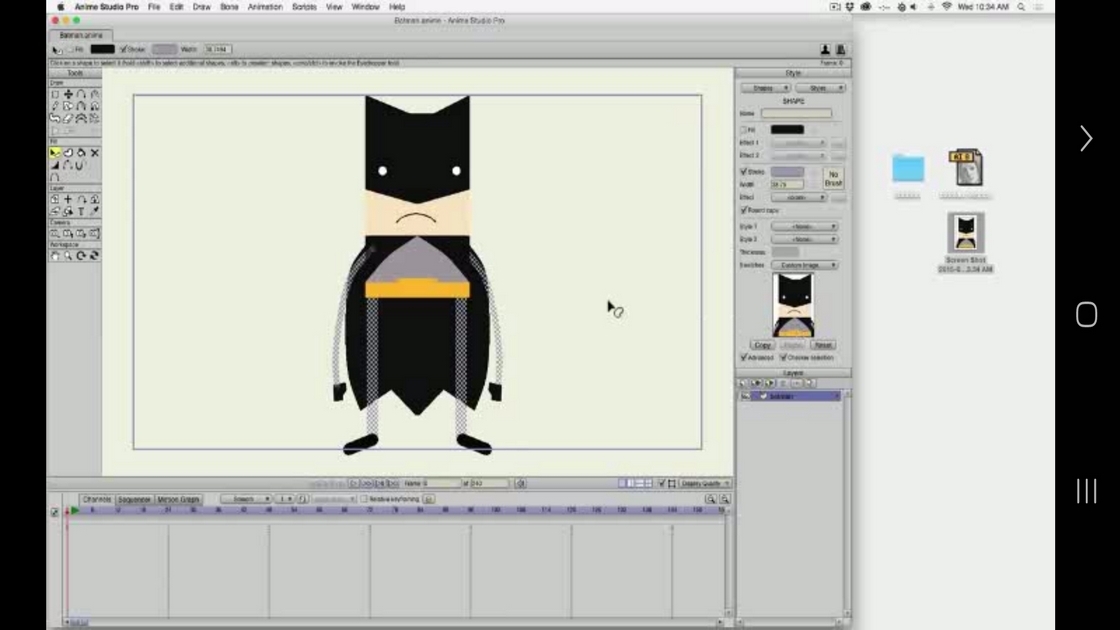
Task: Zoom in the timeline with magnifier plus
Action: 711,499
